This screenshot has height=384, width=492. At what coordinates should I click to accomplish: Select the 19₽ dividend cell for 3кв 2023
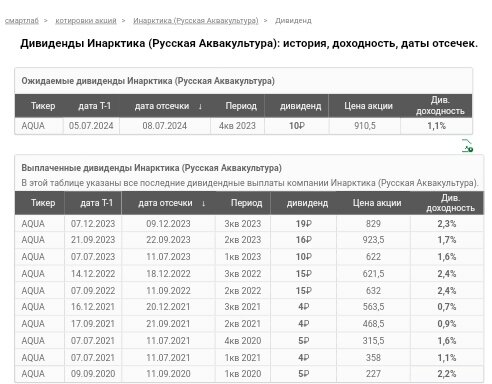pyautogui.click(x=304, y=224)
